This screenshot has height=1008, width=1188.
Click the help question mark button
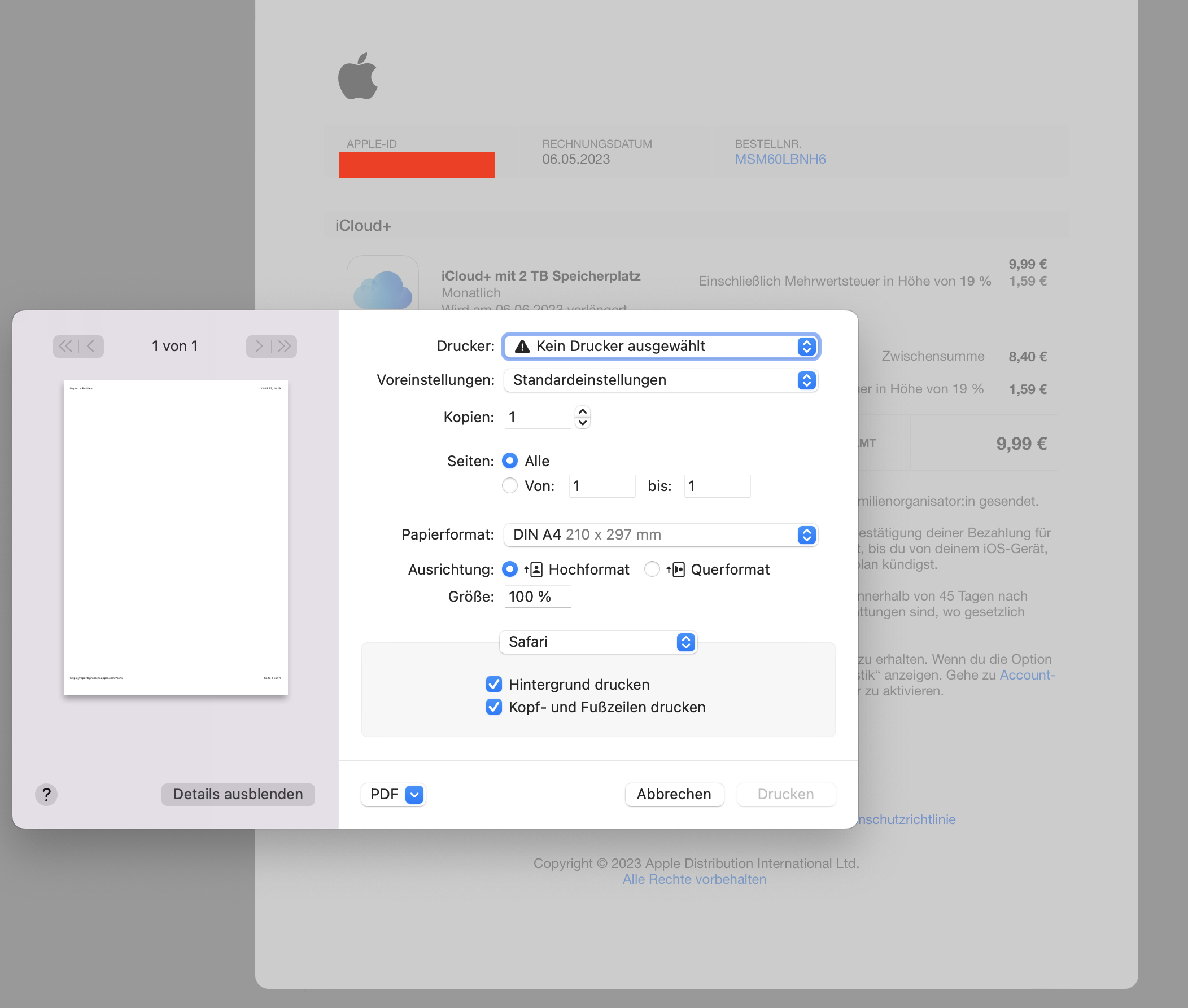pos(46,794)
